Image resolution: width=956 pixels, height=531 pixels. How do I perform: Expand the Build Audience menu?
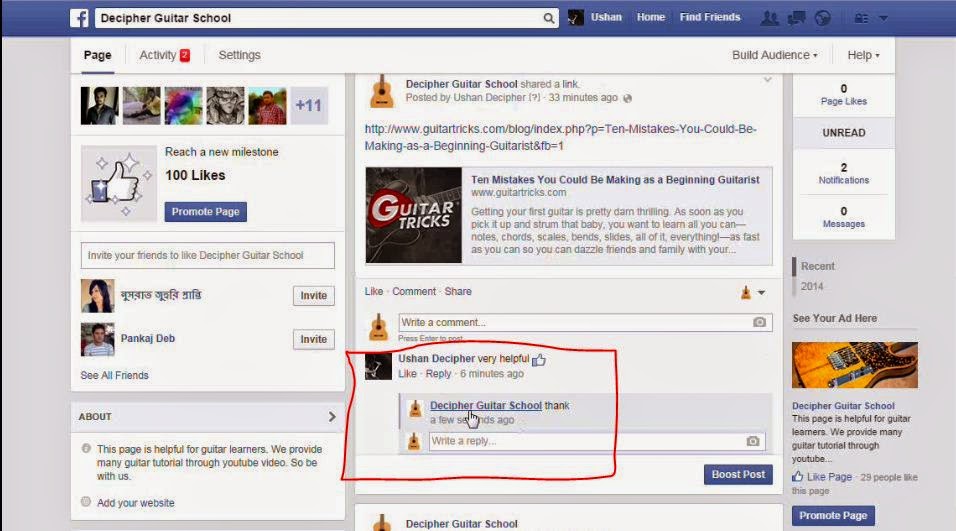click(774, 55)
